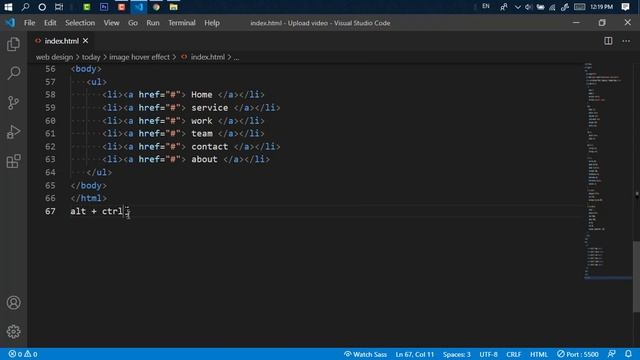
Task: Open the Extensions view
Action: (13, 161)
